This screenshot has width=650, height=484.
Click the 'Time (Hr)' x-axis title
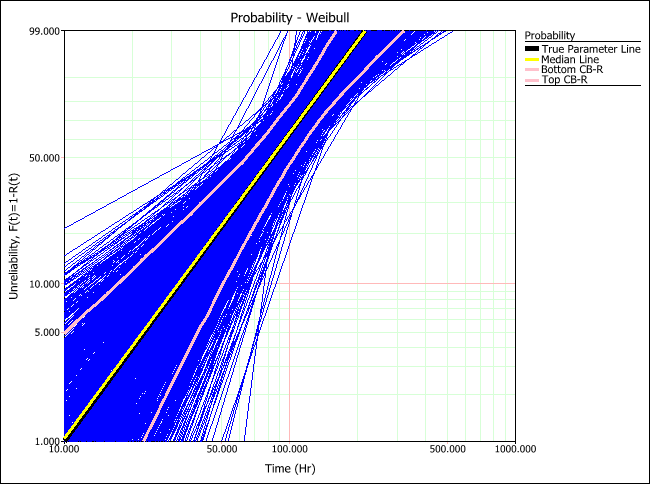point(290,469)
